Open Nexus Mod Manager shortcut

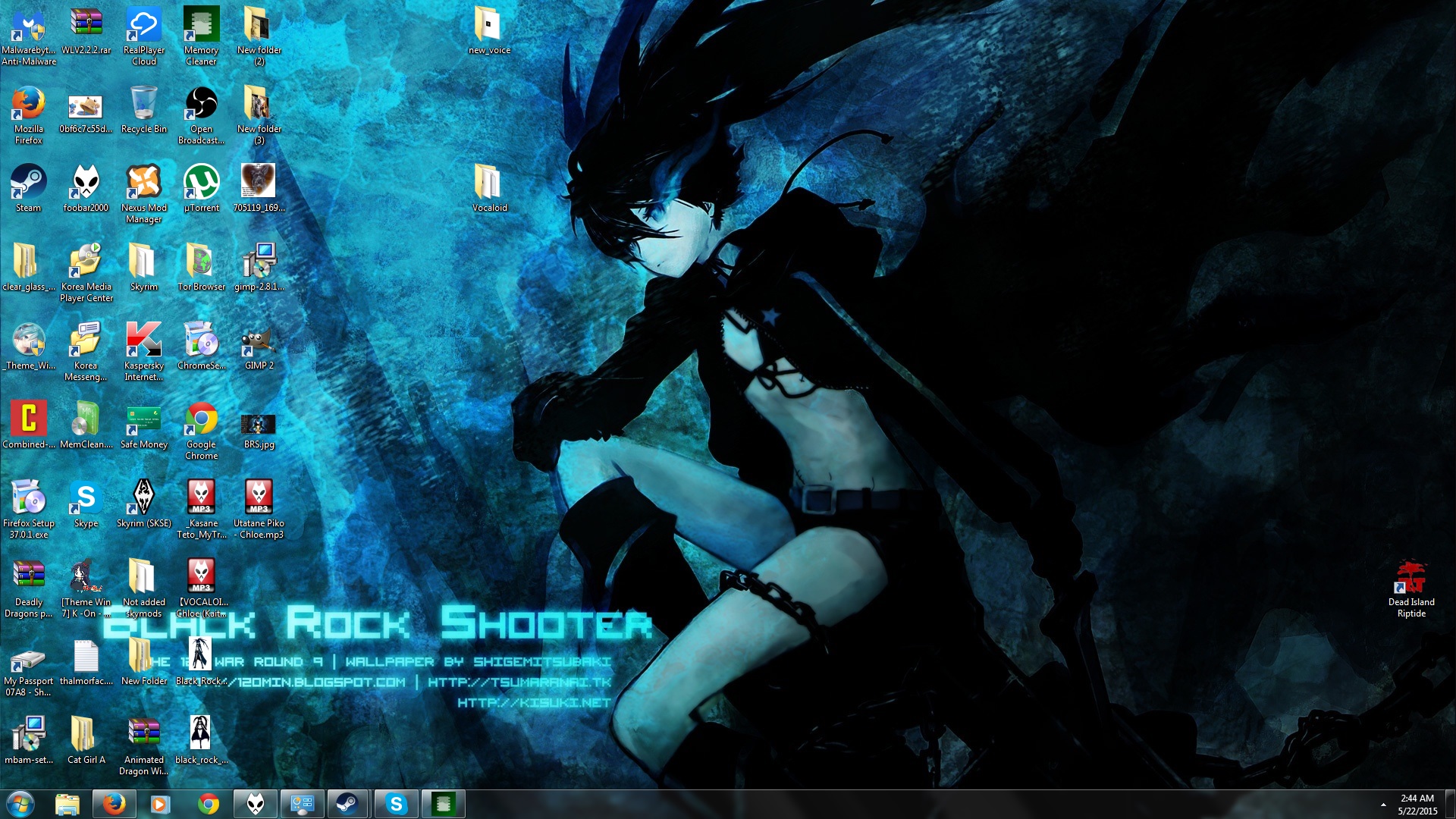(143, 183)
